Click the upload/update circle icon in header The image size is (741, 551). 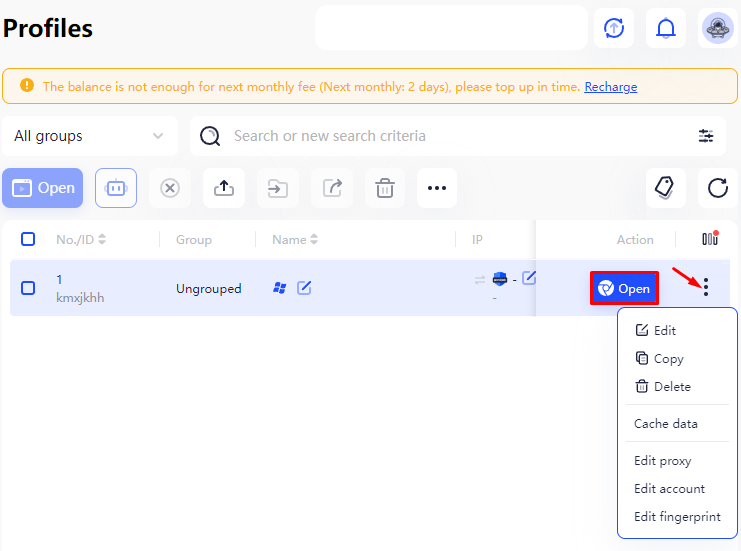tap(613, 28)
